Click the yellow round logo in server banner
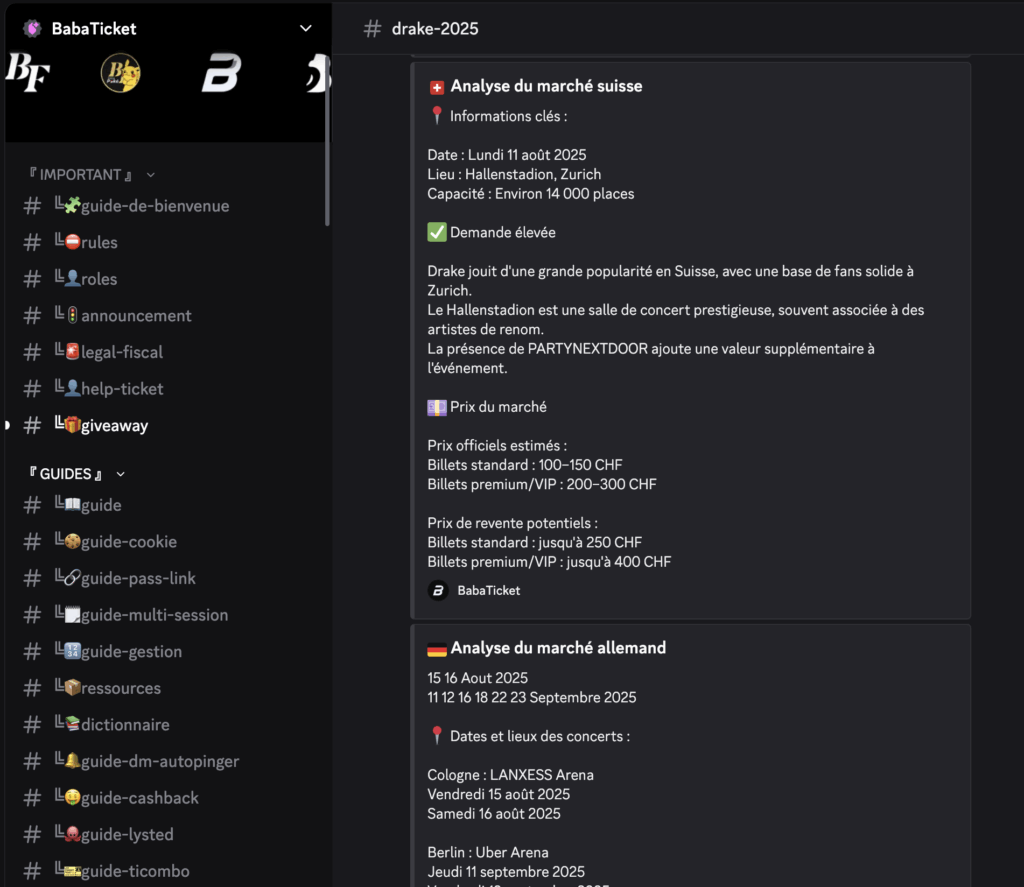Image resolution: width=1024 pixels, height=887 pixels. [x=120, y=73]
